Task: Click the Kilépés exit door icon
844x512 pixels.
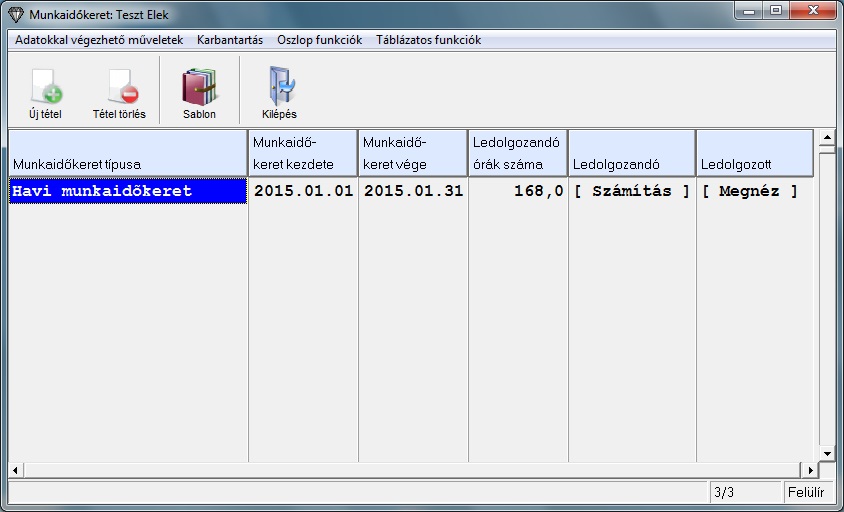Action: tap(279, 87)
